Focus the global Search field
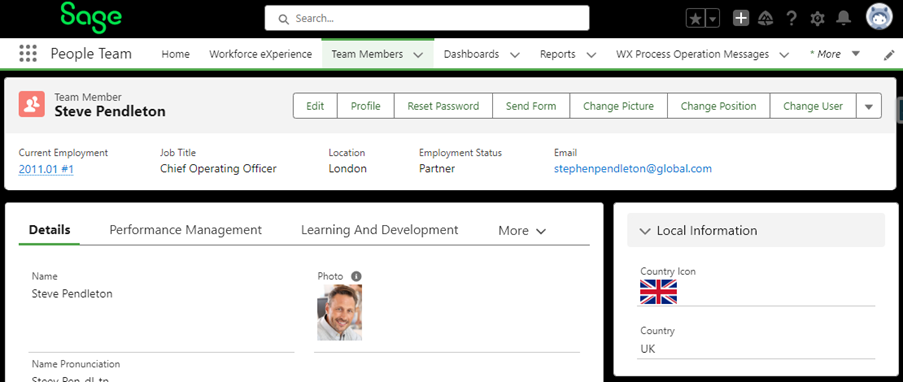The width and height of the screenshot is (903, 382). click(x=427, y=18)
